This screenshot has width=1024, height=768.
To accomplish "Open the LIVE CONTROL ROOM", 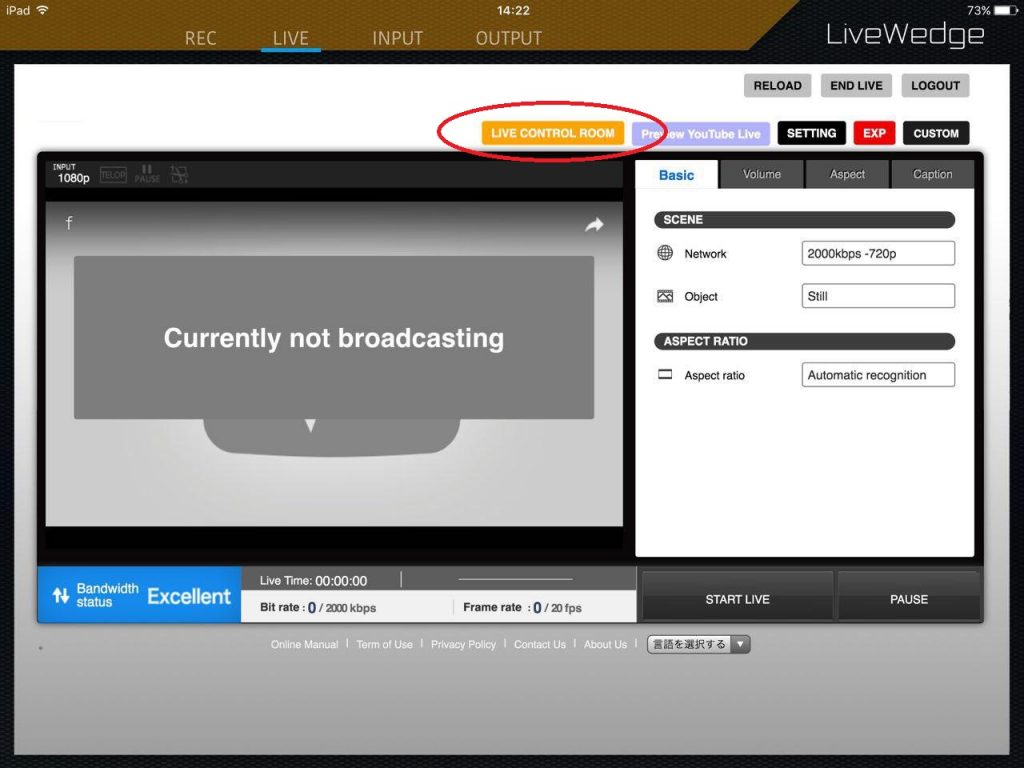I will pos(552,133).
